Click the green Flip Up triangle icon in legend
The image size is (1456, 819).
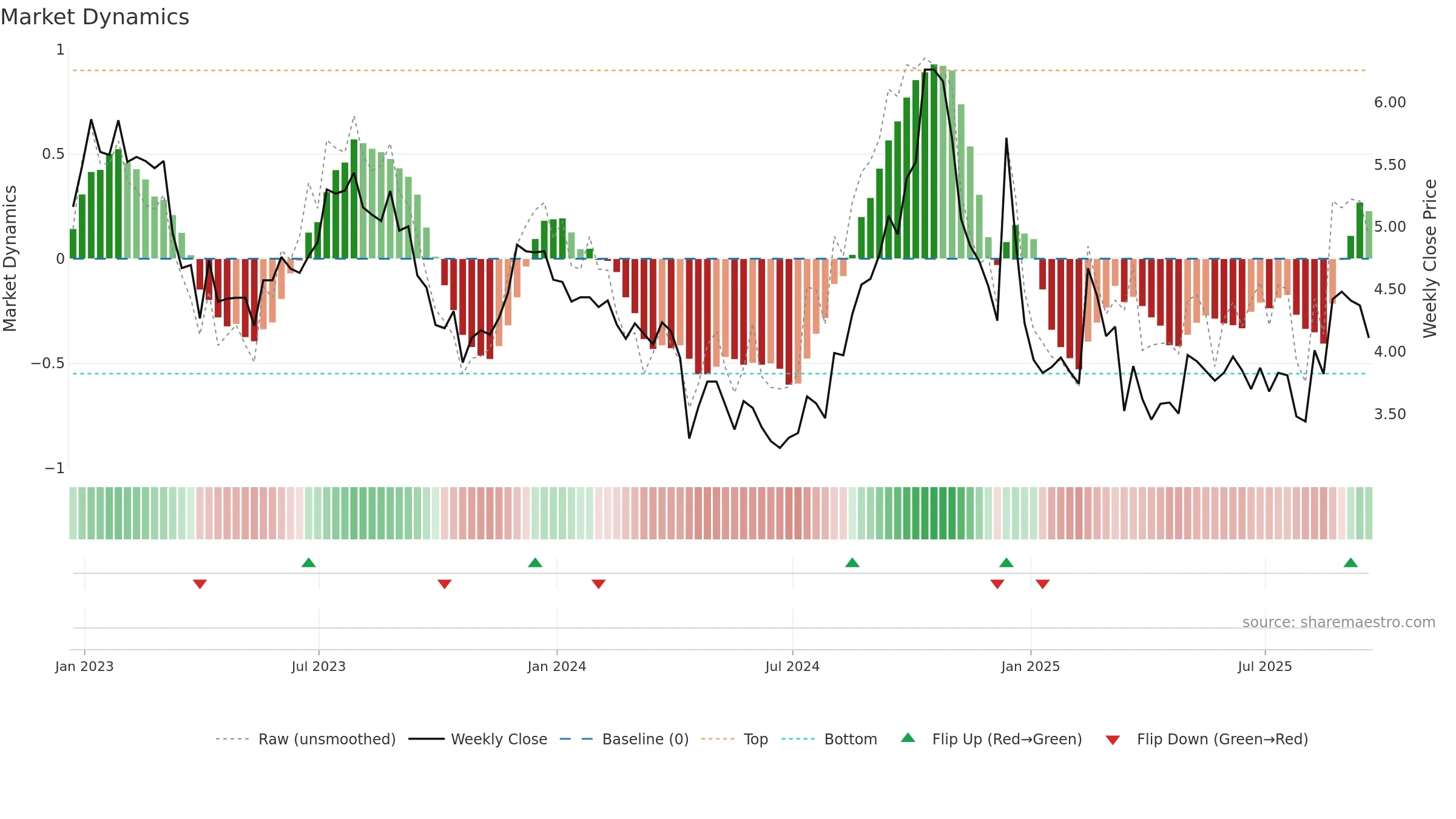(908, 738)
